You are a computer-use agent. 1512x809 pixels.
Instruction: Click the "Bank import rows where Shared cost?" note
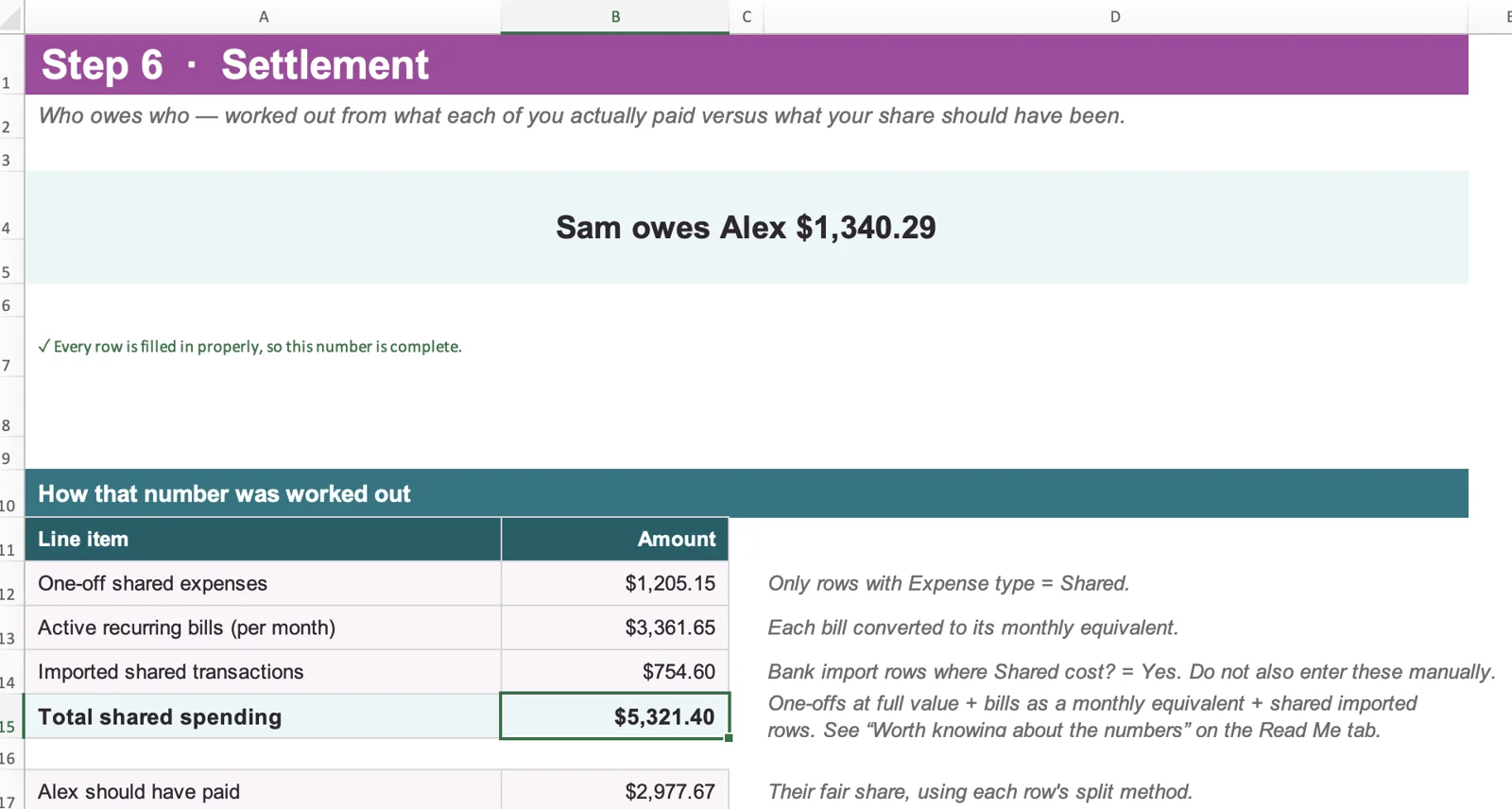1131,672
